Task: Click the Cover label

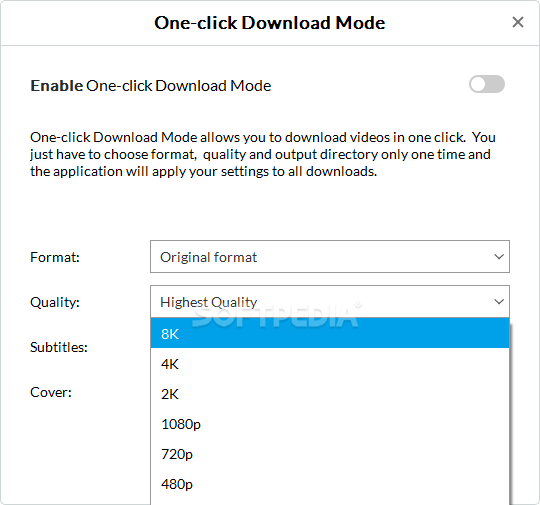Action: 51,392
